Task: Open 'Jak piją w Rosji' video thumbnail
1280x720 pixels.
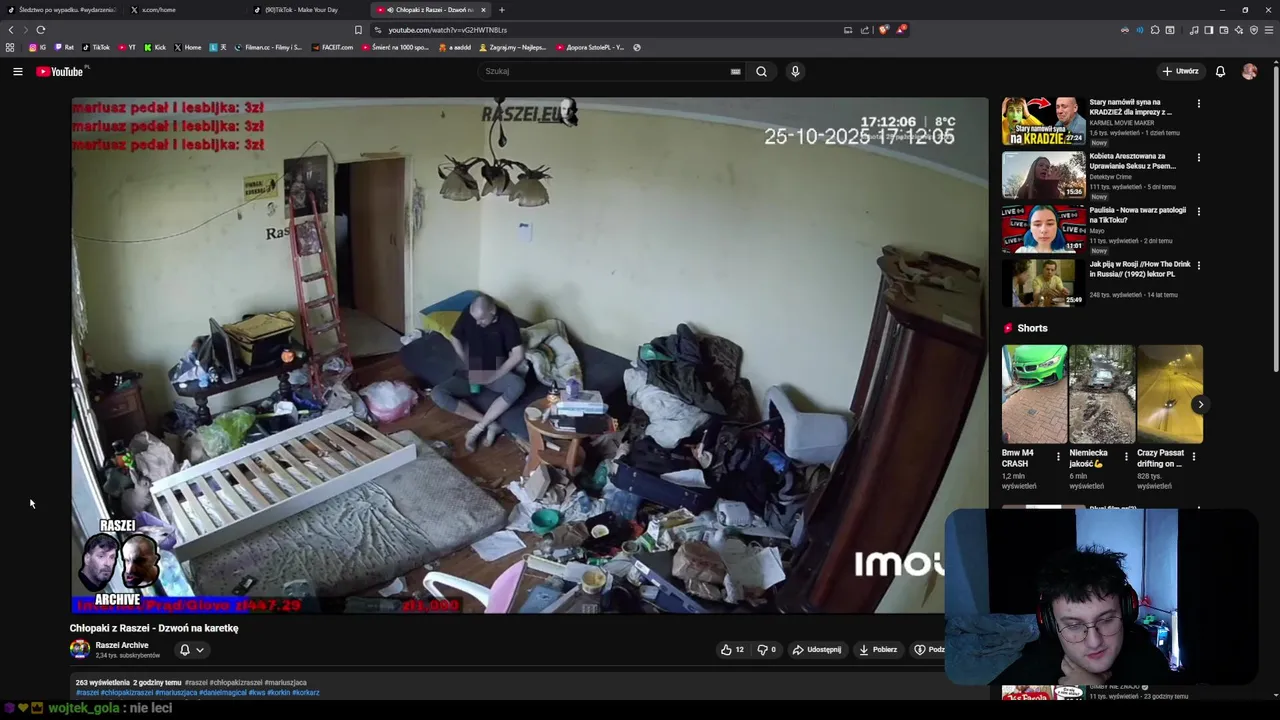Action: (x=1043, y=283)
